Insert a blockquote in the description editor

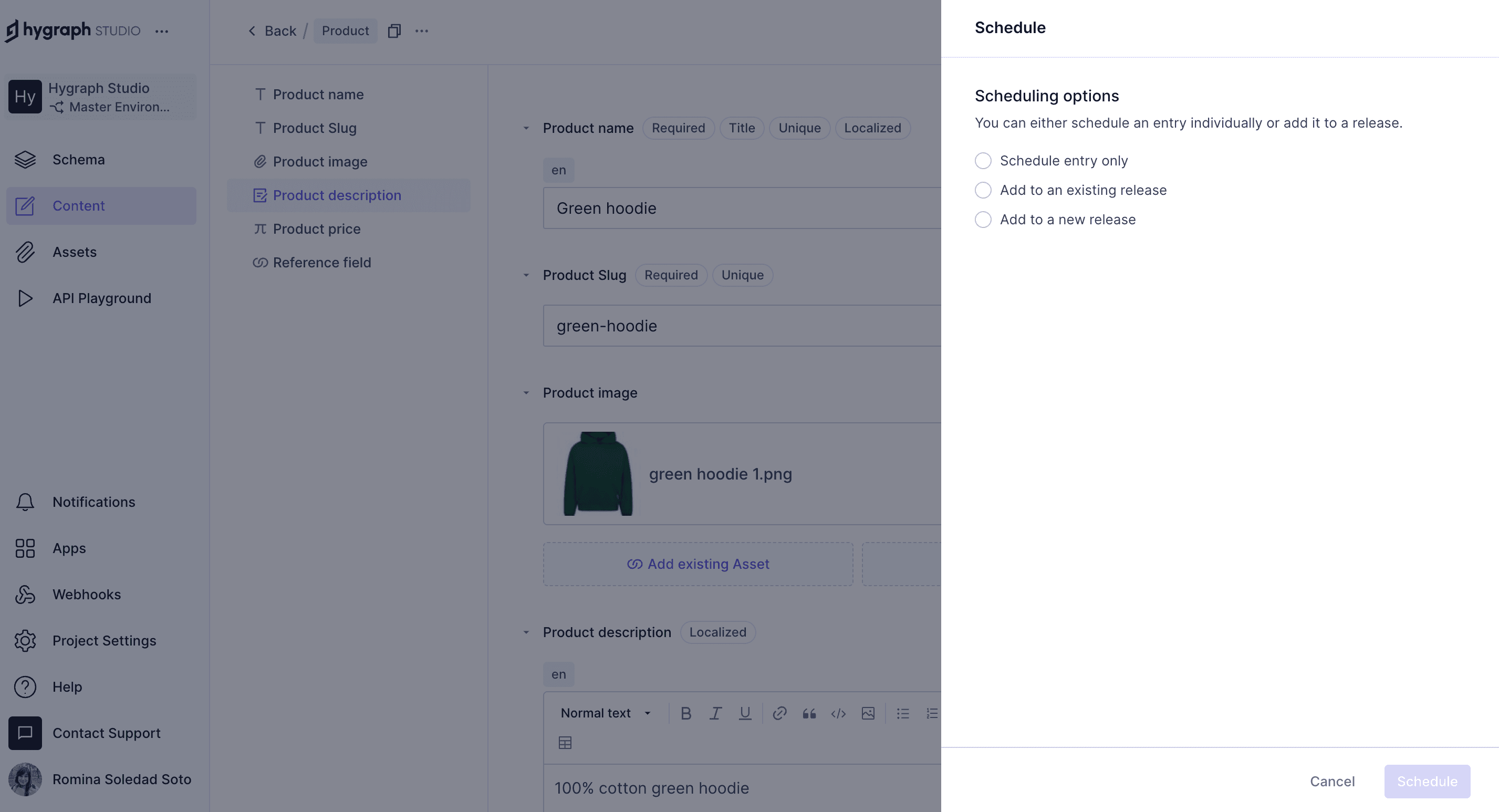tap(809, 713)
